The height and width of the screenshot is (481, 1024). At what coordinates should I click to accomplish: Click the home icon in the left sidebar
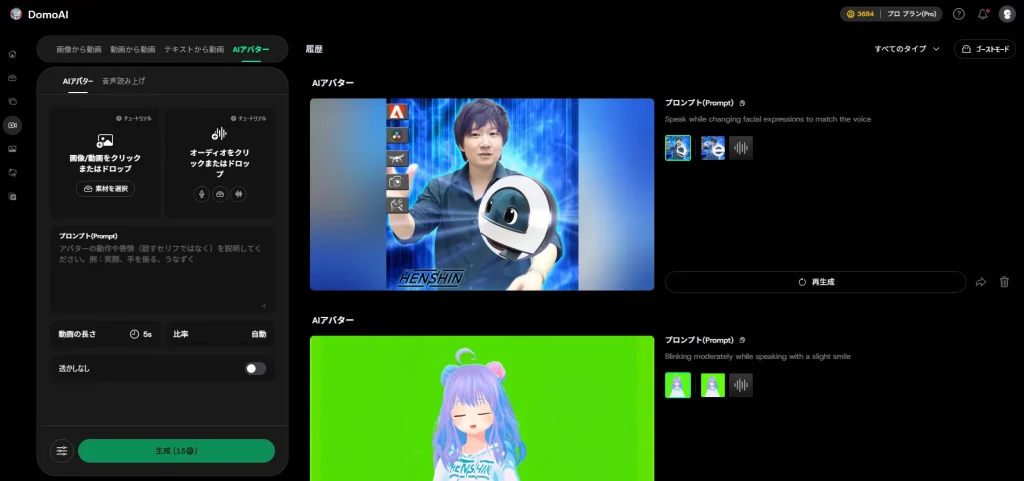coord(13,54)
